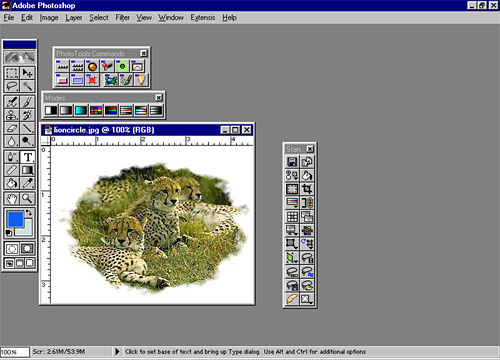Select the Eraser tool
The width and height of the screenshot is (500, 360).
point(12,128)
